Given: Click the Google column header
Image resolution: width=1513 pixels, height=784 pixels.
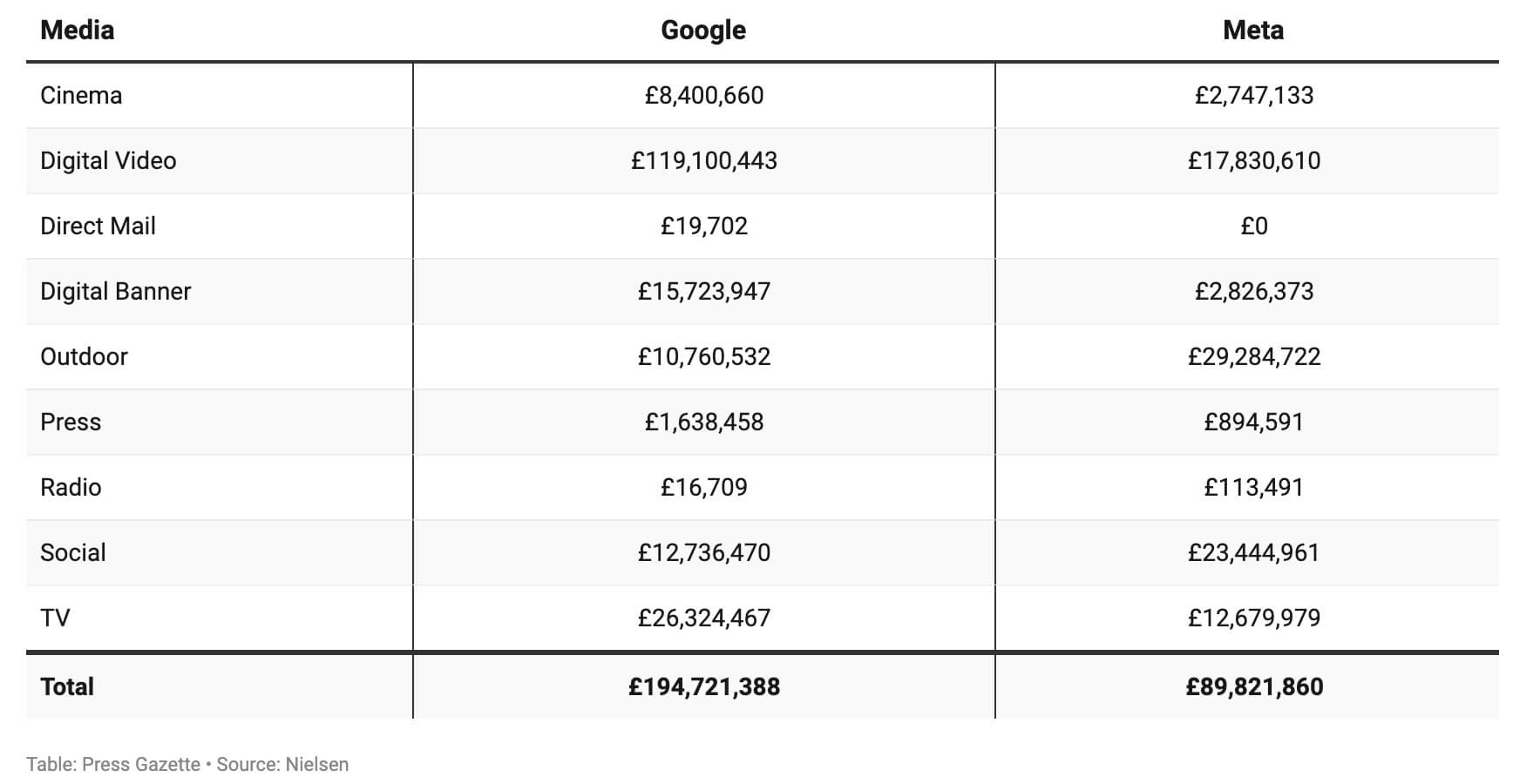Looking at the screenshot, I should click(703, 30).
